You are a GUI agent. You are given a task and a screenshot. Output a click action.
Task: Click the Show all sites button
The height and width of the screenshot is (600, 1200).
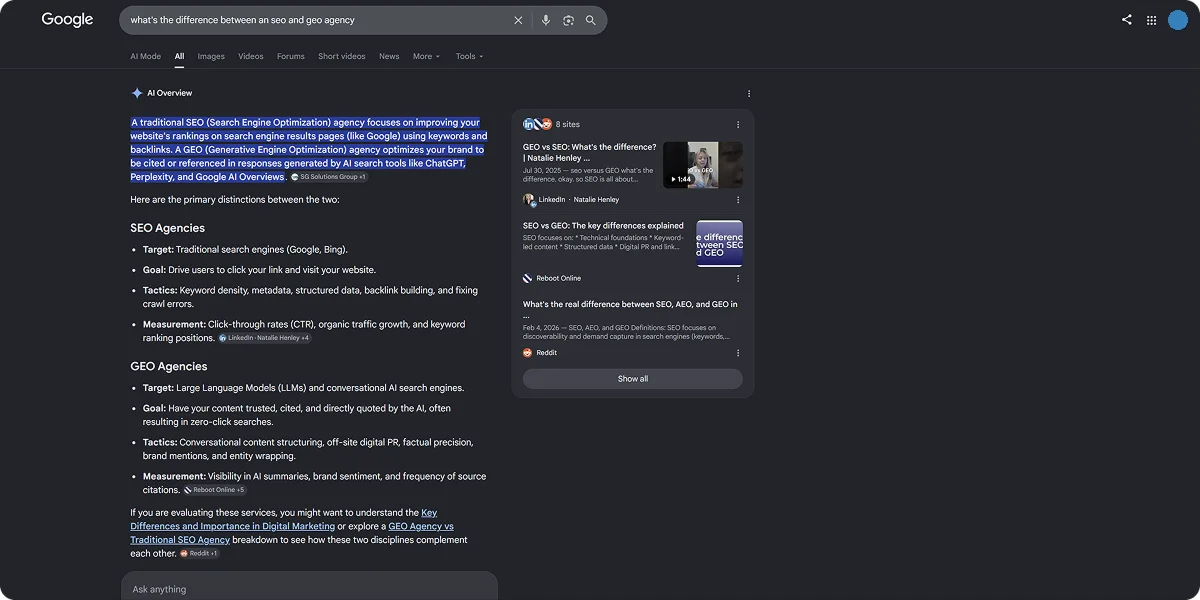(632, 379)
